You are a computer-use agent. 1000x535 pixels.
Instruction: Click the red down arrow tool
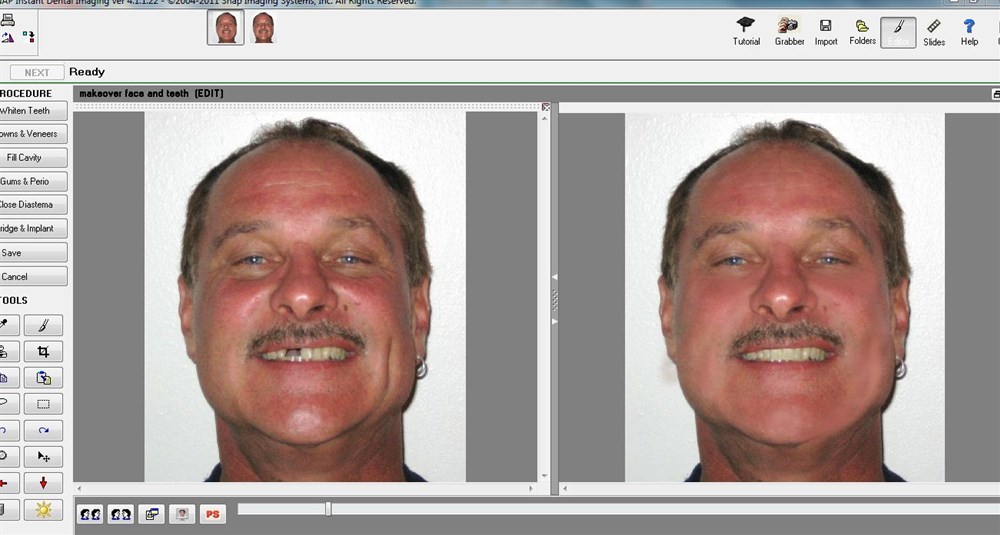pos(43,483)
